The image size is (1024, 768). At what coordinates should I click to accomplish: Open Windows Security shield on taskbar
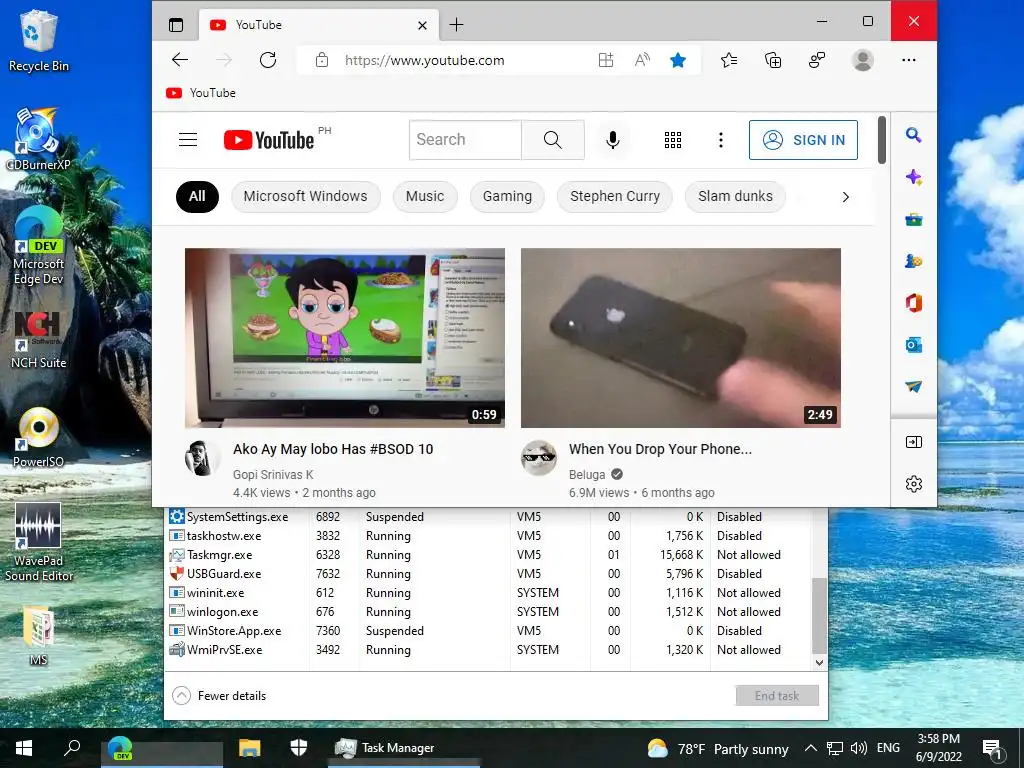[298, 748]
